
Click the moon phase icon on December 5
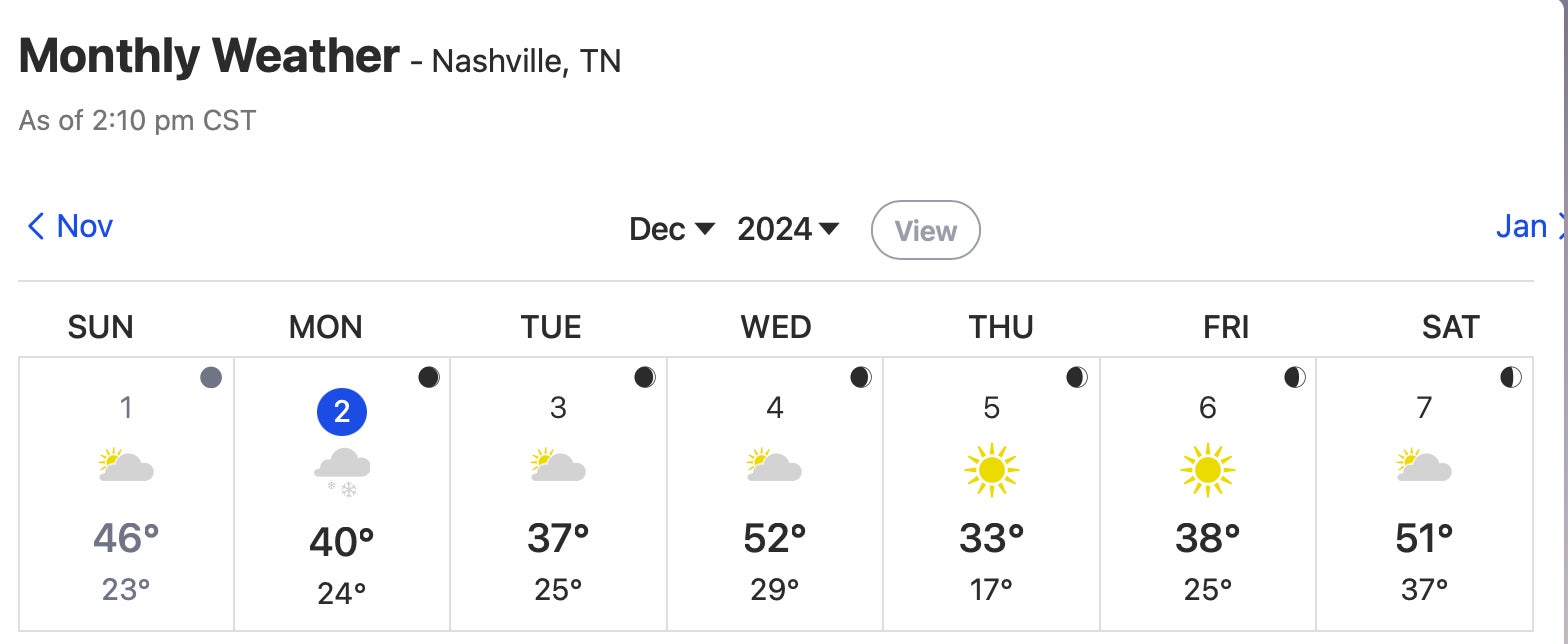(1077, 377)
